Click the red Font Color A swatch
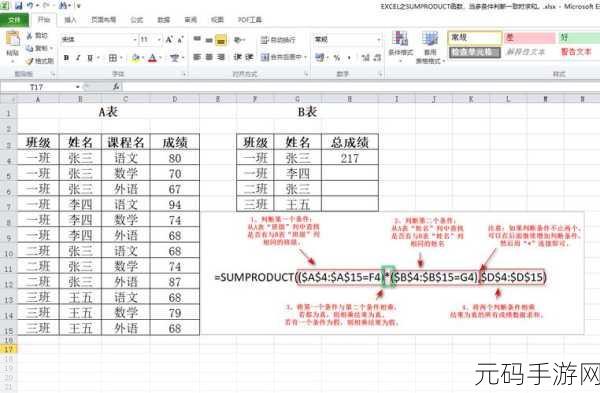Viewport: 600px width, 393px height. click(x=153, y=58)
